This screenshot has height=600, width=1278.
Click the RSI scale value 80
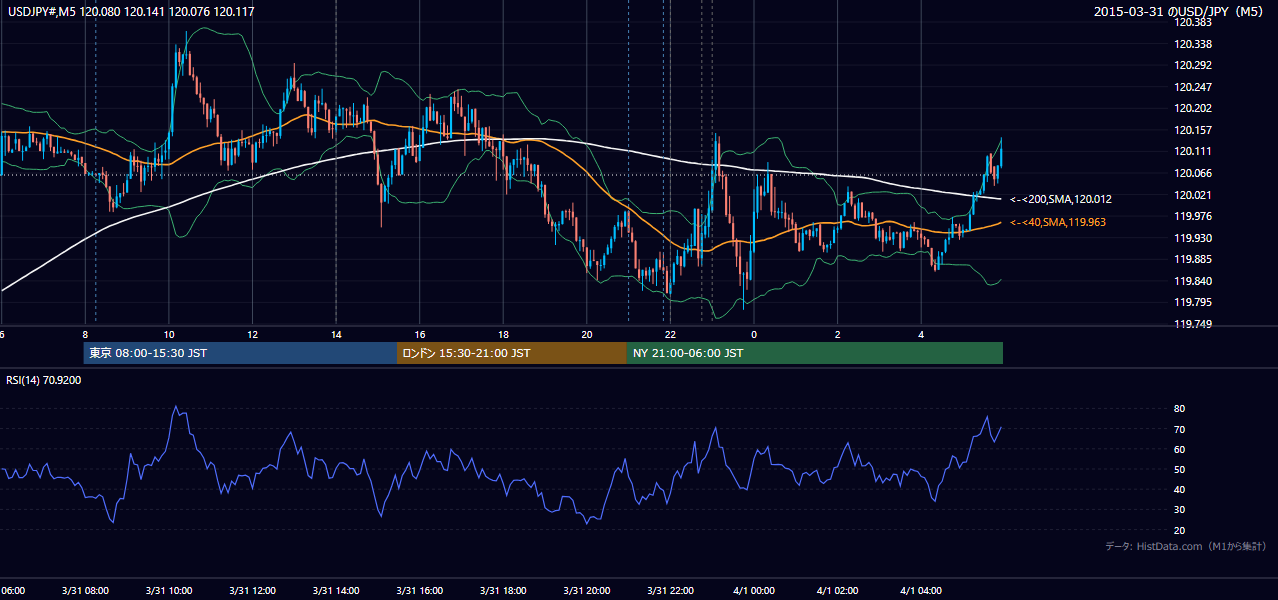1179,409
